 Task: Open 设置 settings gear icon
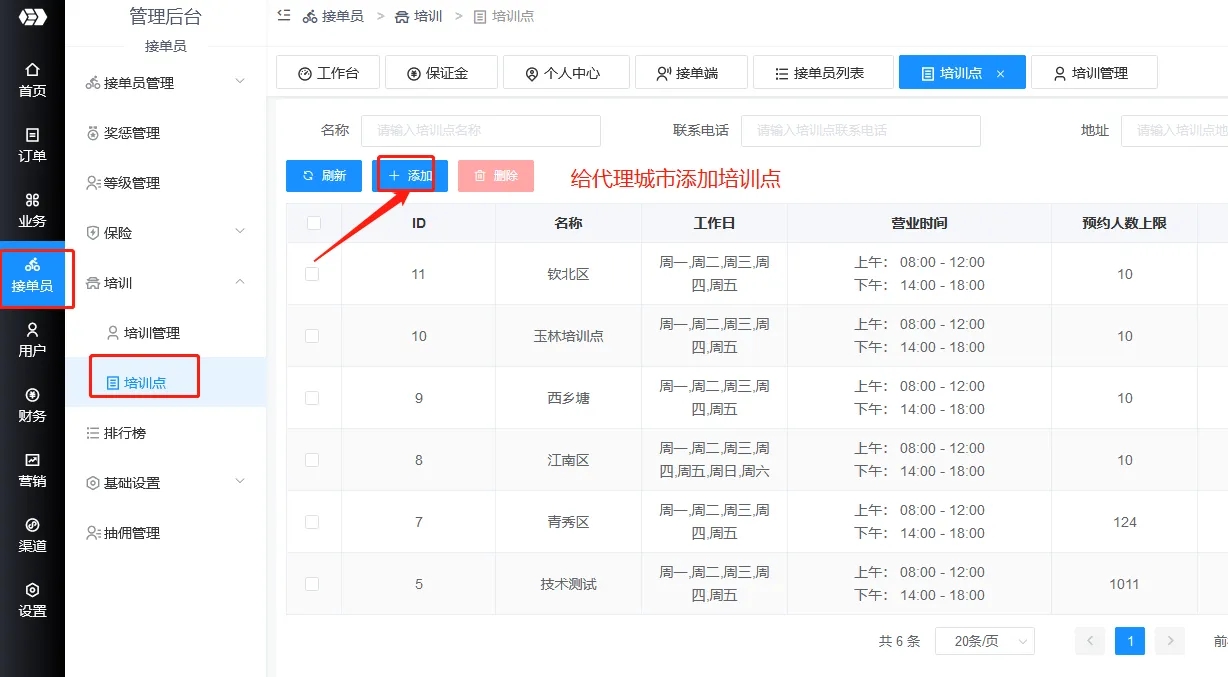(x=32, y=600)
